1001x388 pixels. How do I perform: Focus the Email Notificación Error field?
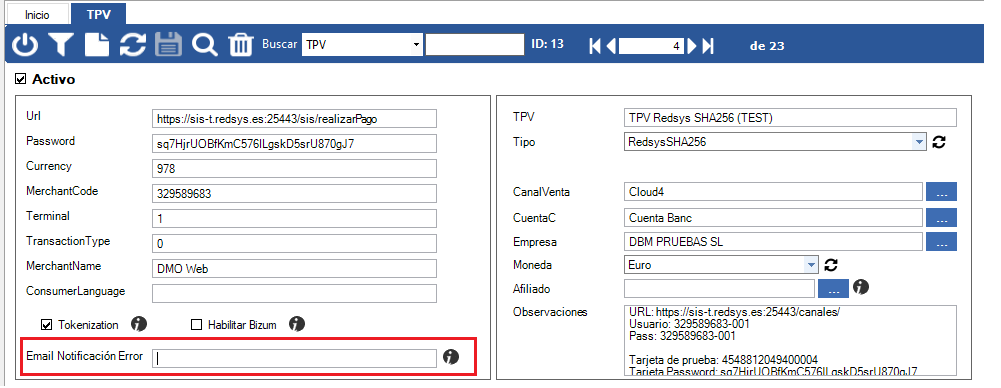pyautogui.click(x=294, y=359)
